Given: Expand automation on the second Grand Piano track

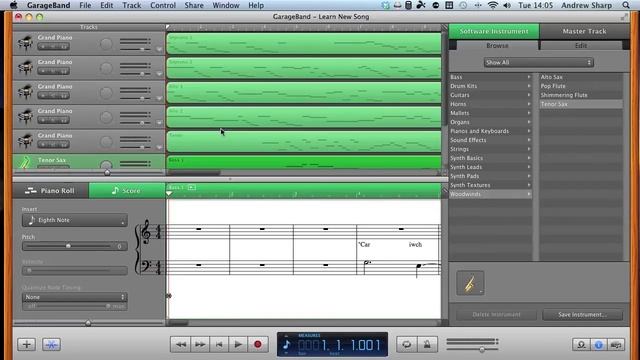Looking at the screenshot, I should 159,74.
